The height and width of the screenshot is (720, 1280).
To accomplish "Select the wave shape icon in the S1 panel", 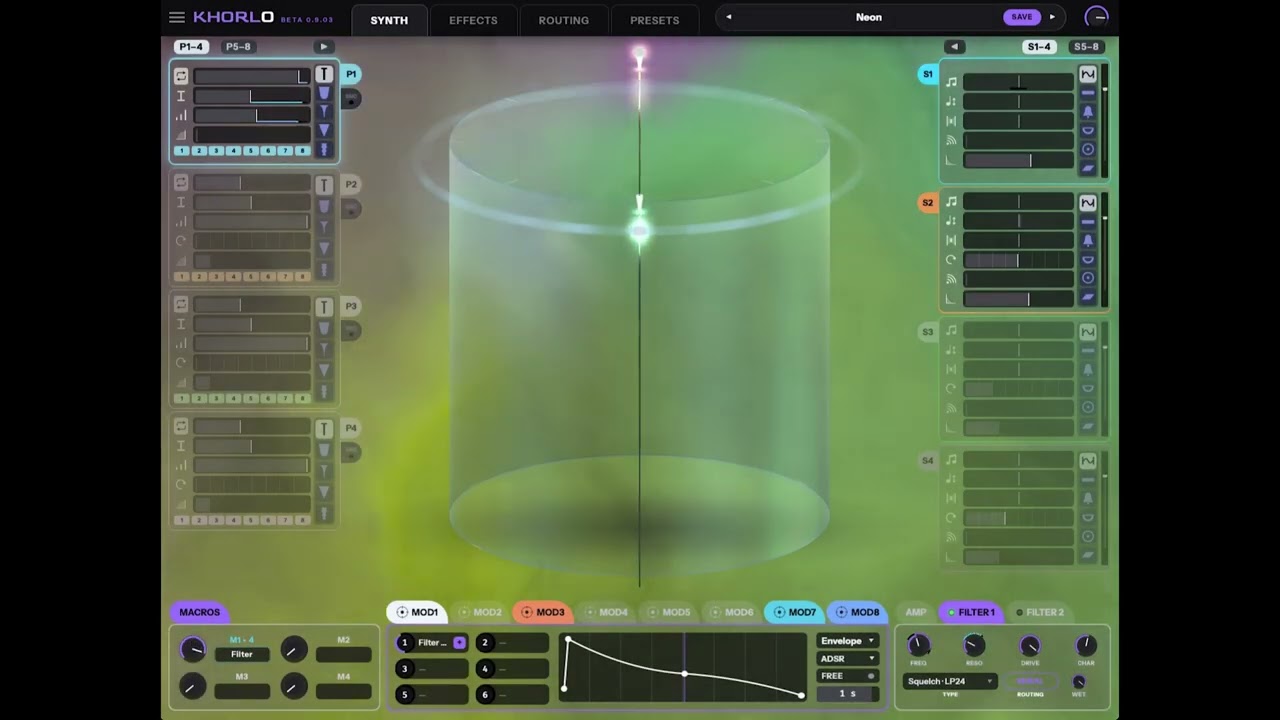I will [1088, 74].
